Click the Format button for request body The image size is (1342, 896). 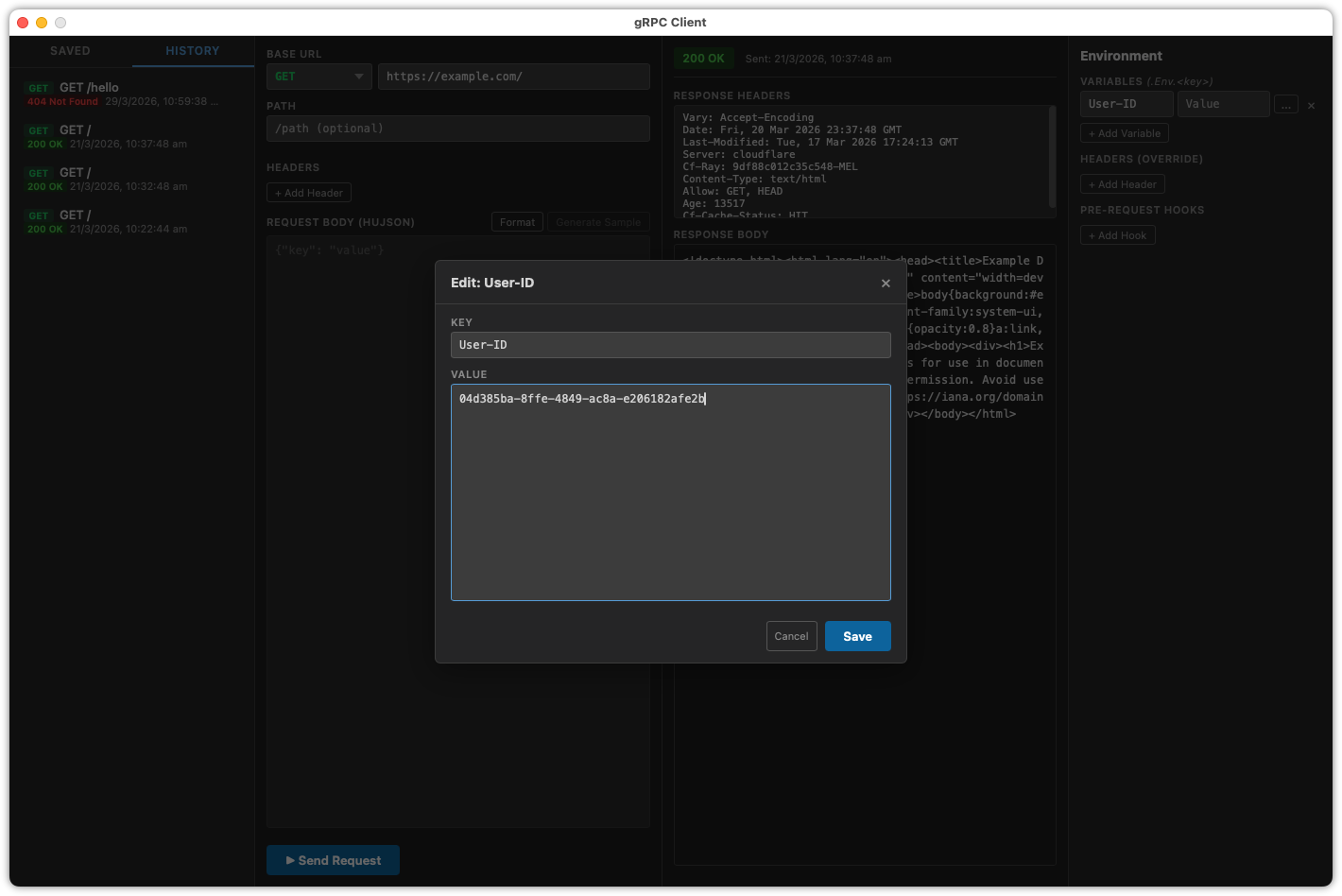tap(517, 222)
